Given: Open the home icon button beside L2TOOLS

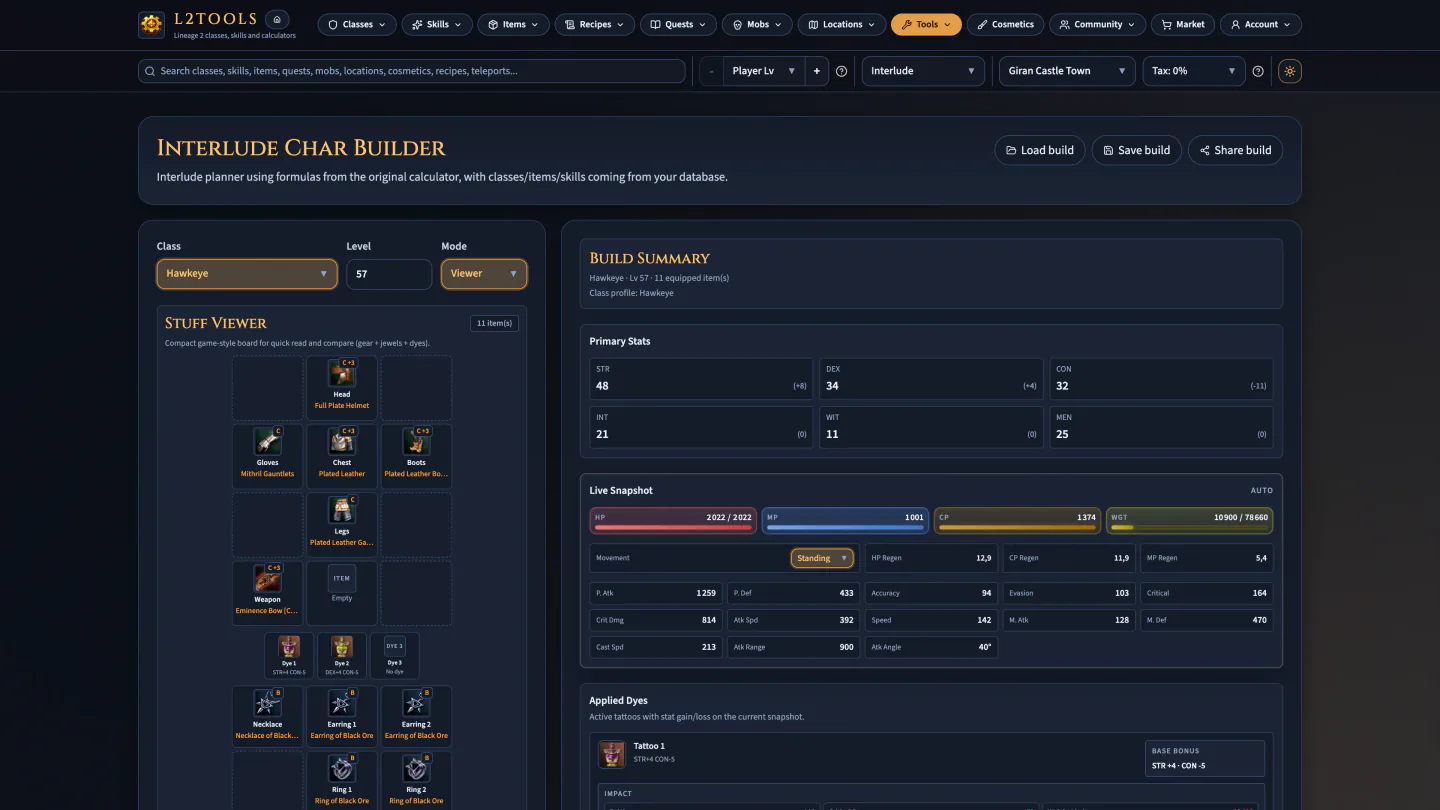Looking at the screenshot, I should tap(278, 19).
